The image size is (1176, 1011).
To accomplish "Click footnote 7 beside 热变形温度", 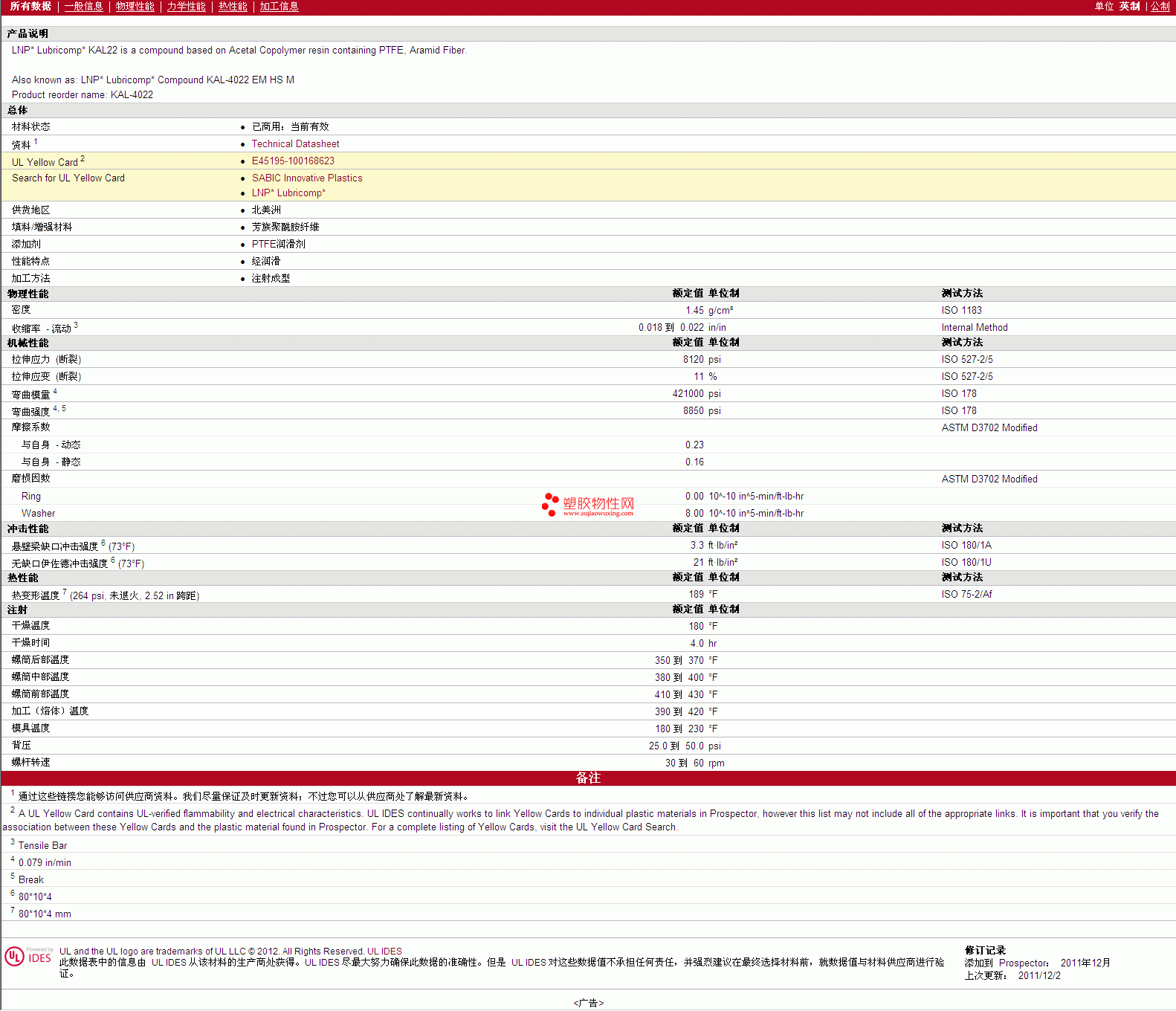I will coord(65,592).
